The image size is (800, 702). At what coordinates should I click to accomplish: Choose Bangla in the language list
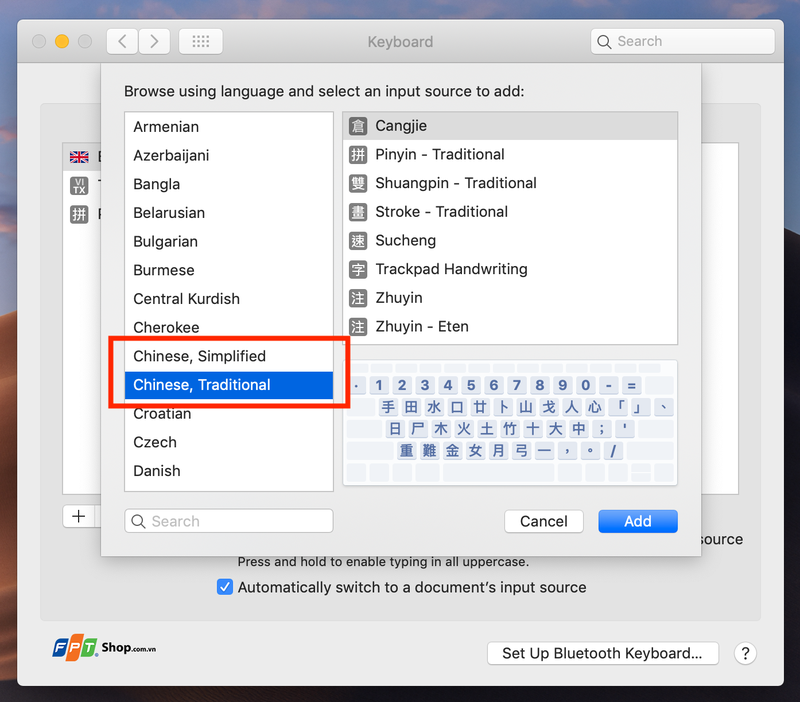(x=229, y=184)
